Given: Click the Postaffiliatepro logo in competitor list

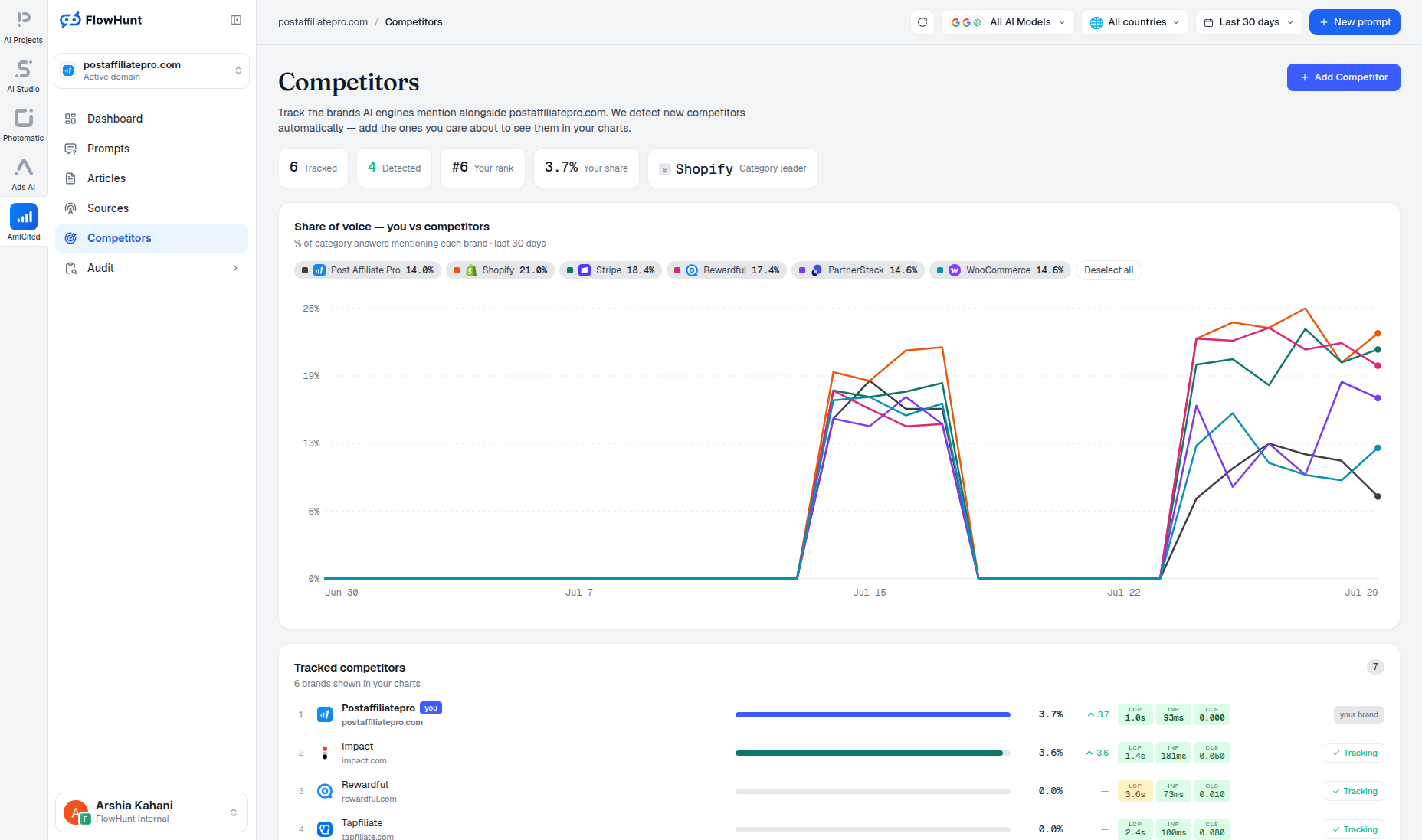Looking at the screenshot, I should pos(325,714).
